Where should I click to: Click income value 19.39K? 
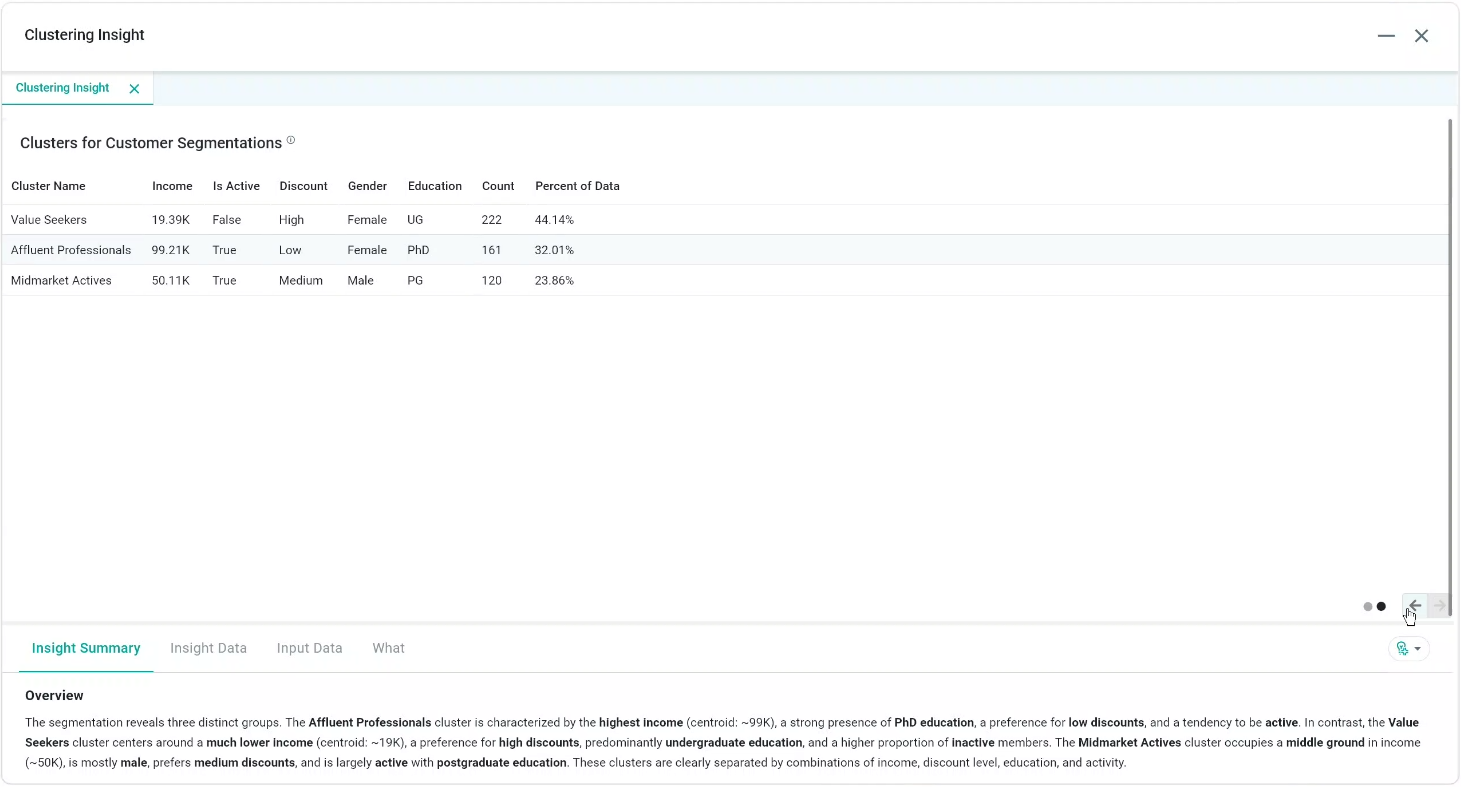[x=170, y=220]
